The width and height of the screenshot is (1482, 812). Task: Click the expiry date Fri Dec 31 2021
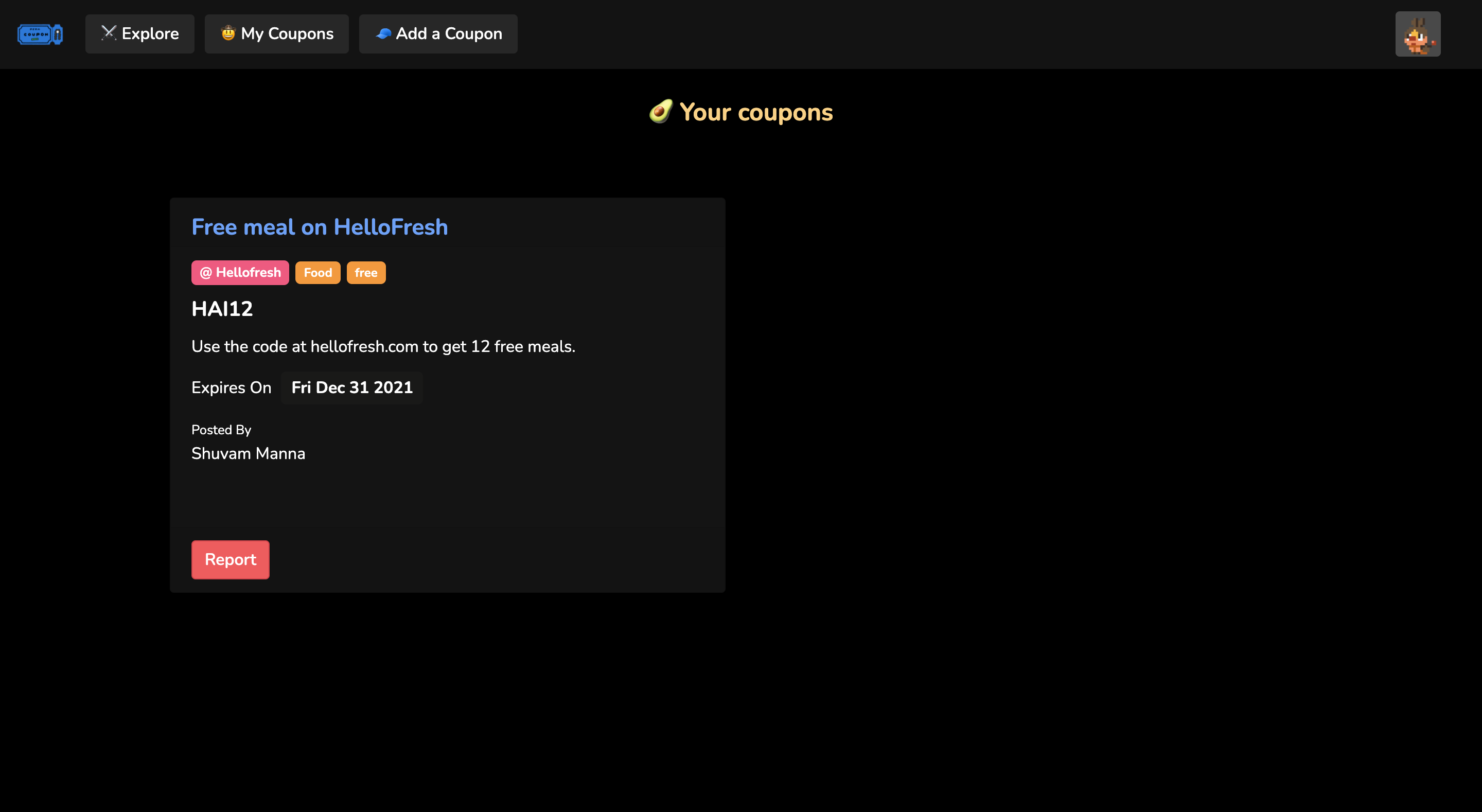351,387
